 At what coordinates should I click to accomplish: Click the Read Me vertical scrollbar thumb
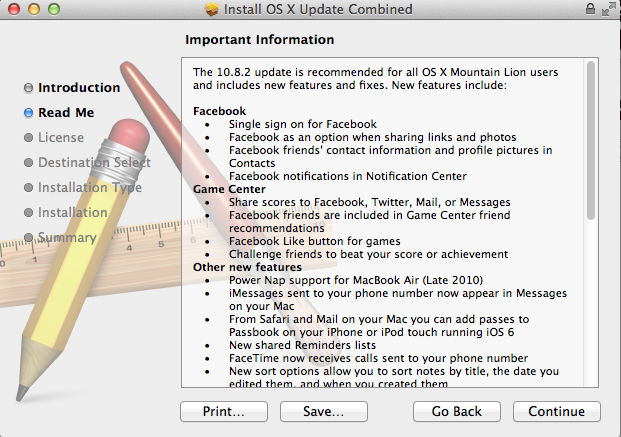[x=591, y=140]
